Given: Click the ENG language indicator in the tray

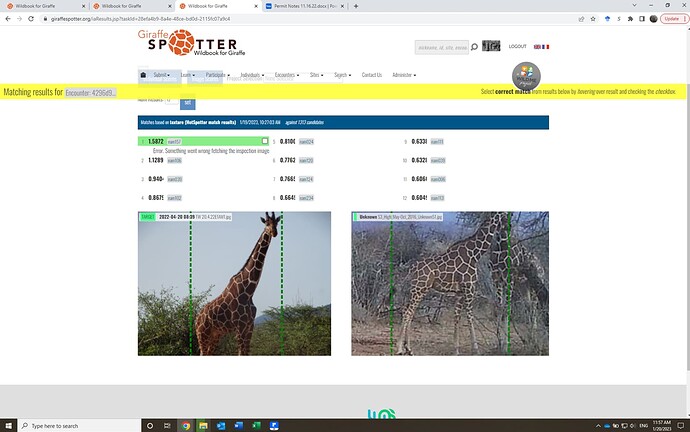Looking at the screenshot, I should [643, 425].
